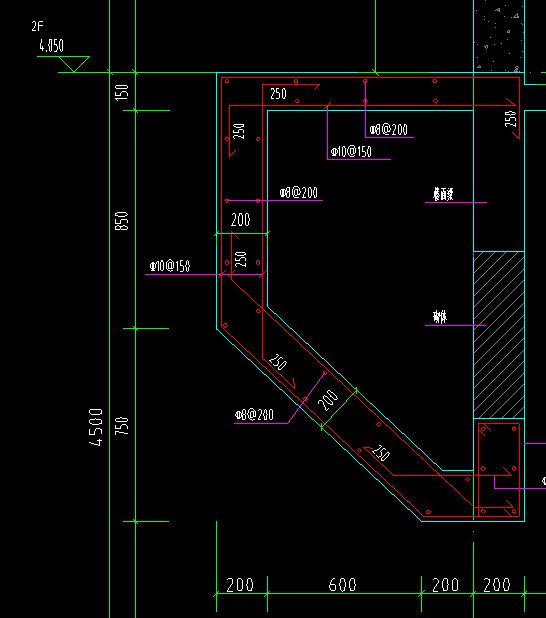Select the Φ8@200 label above the top Φ10@150
The image size is (546, 618).
[389, 130]
